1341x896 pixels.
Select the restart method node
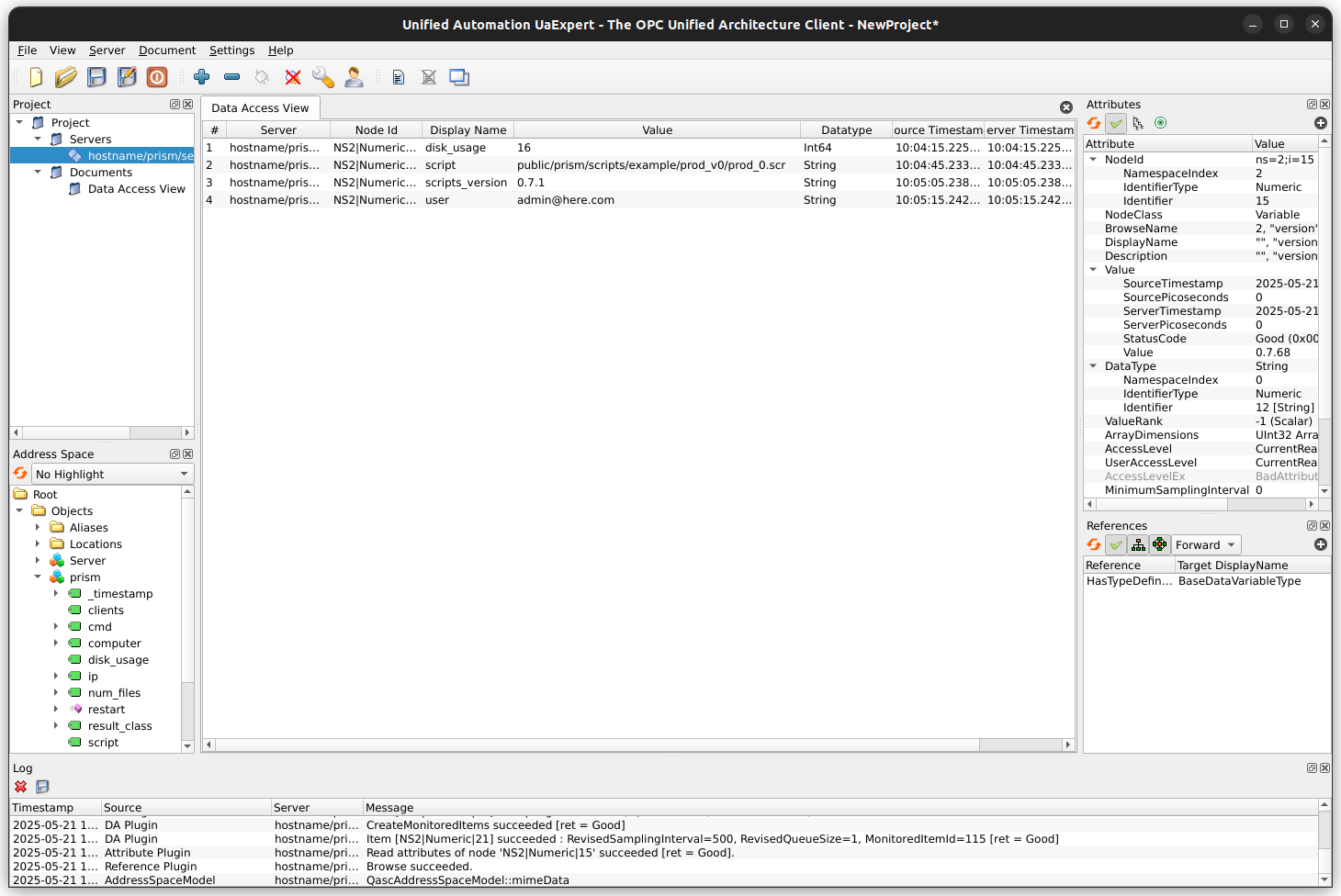pos(107,710)
